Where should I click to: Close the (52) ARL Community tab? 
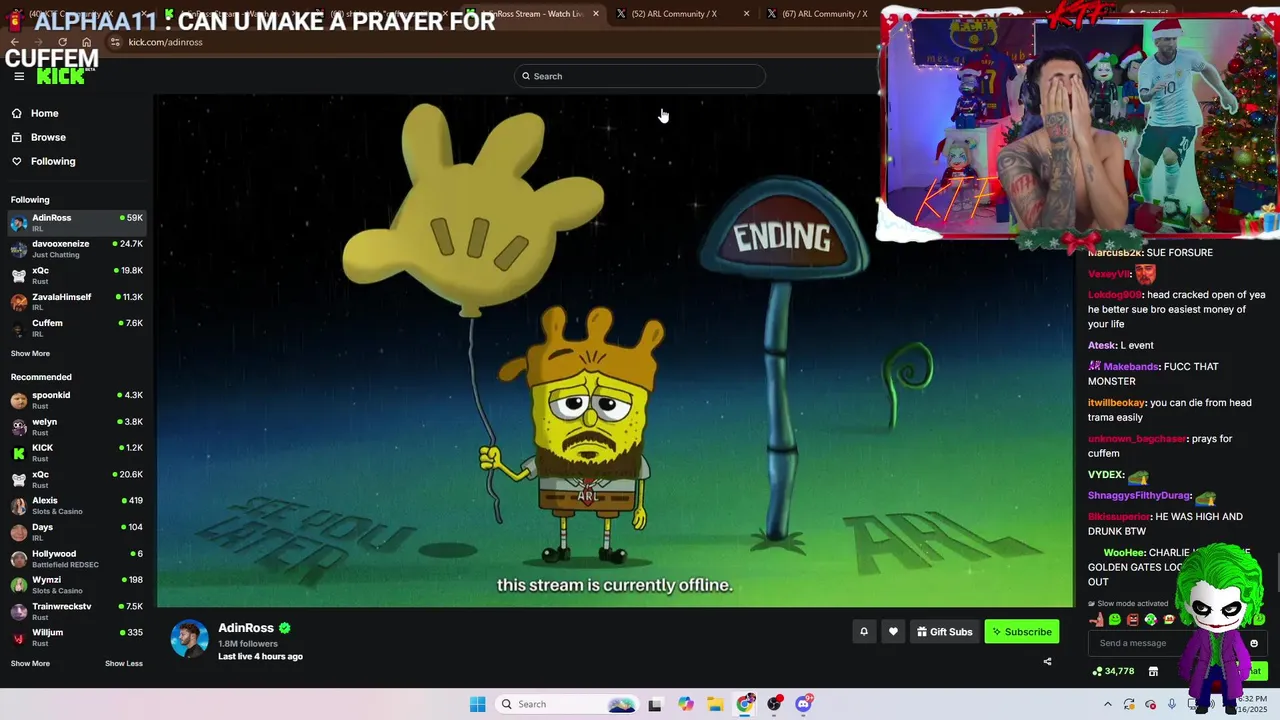[746, 14]
